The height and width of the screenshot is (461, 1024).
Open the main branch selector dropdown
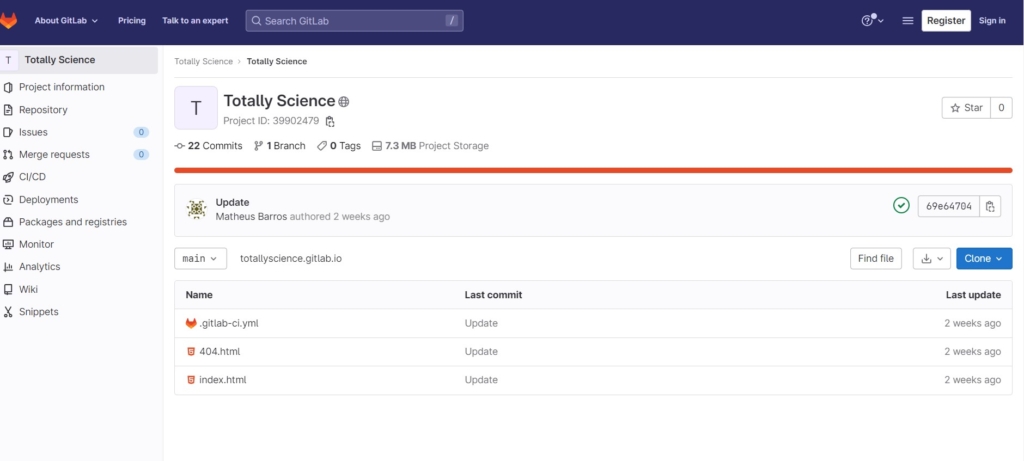tap(200, 259)
